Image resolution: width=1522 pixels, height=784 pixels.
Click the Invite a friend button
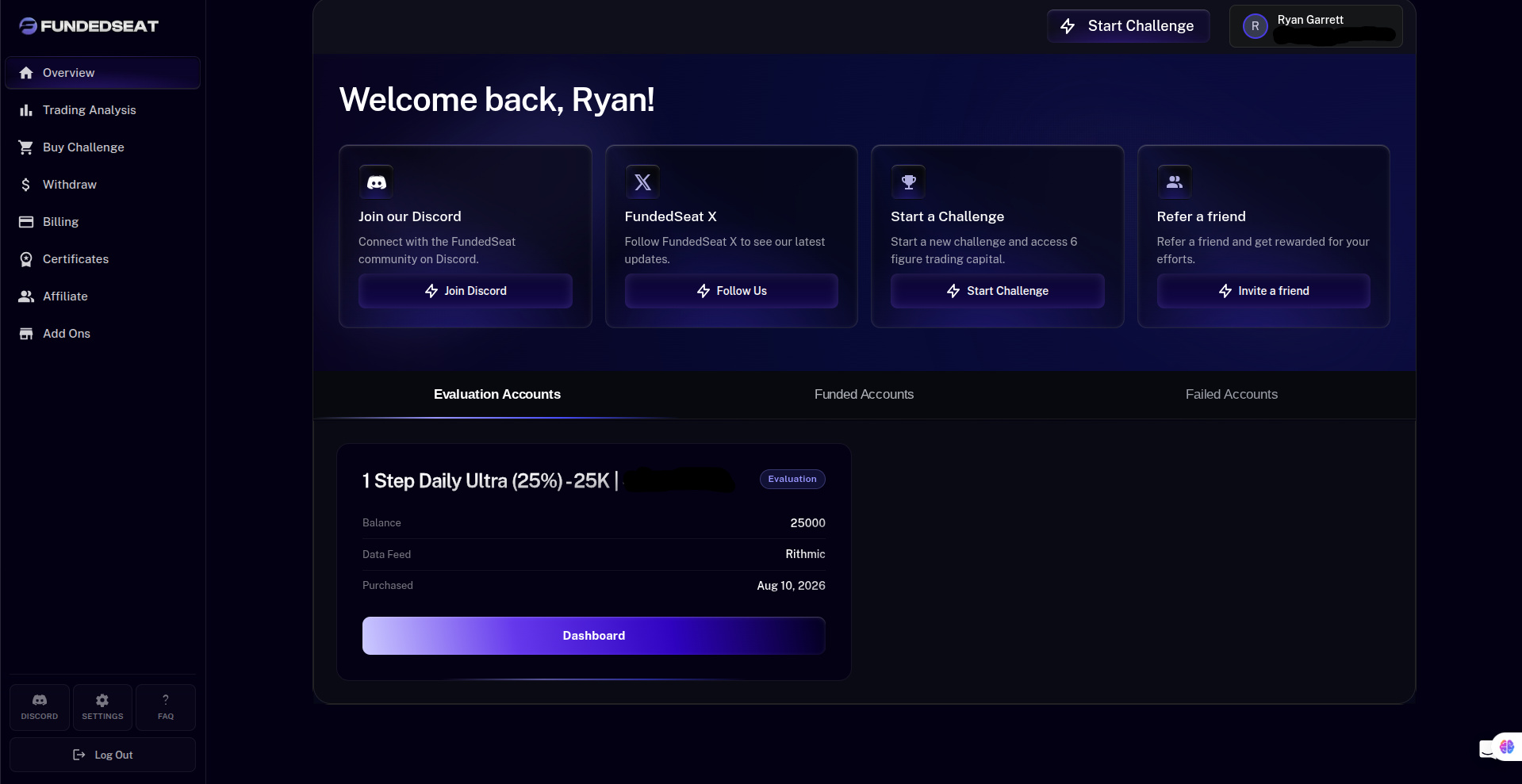(x=1263, y=291)
